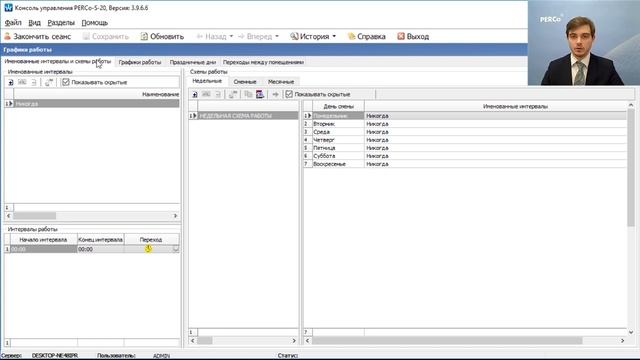This screenshot has width=640, height=360.
Task: Click hide/restore icon in work schemes toolbar
Action: click(x=233, y=94)
